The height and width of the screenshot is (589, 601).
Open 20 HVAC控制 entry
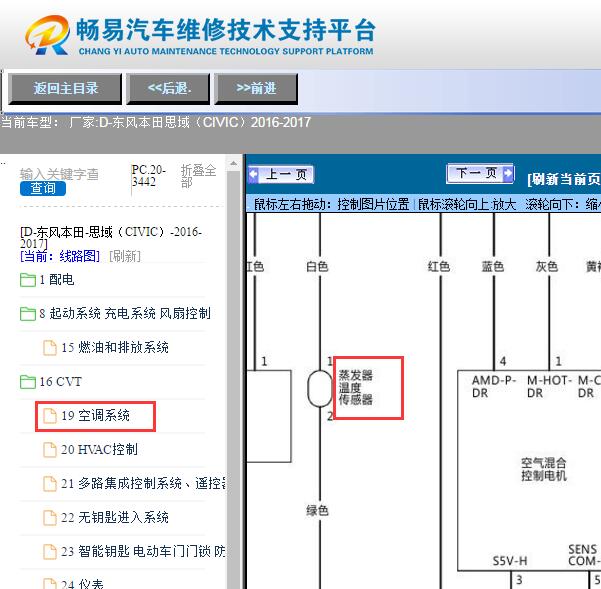point(99,450)
